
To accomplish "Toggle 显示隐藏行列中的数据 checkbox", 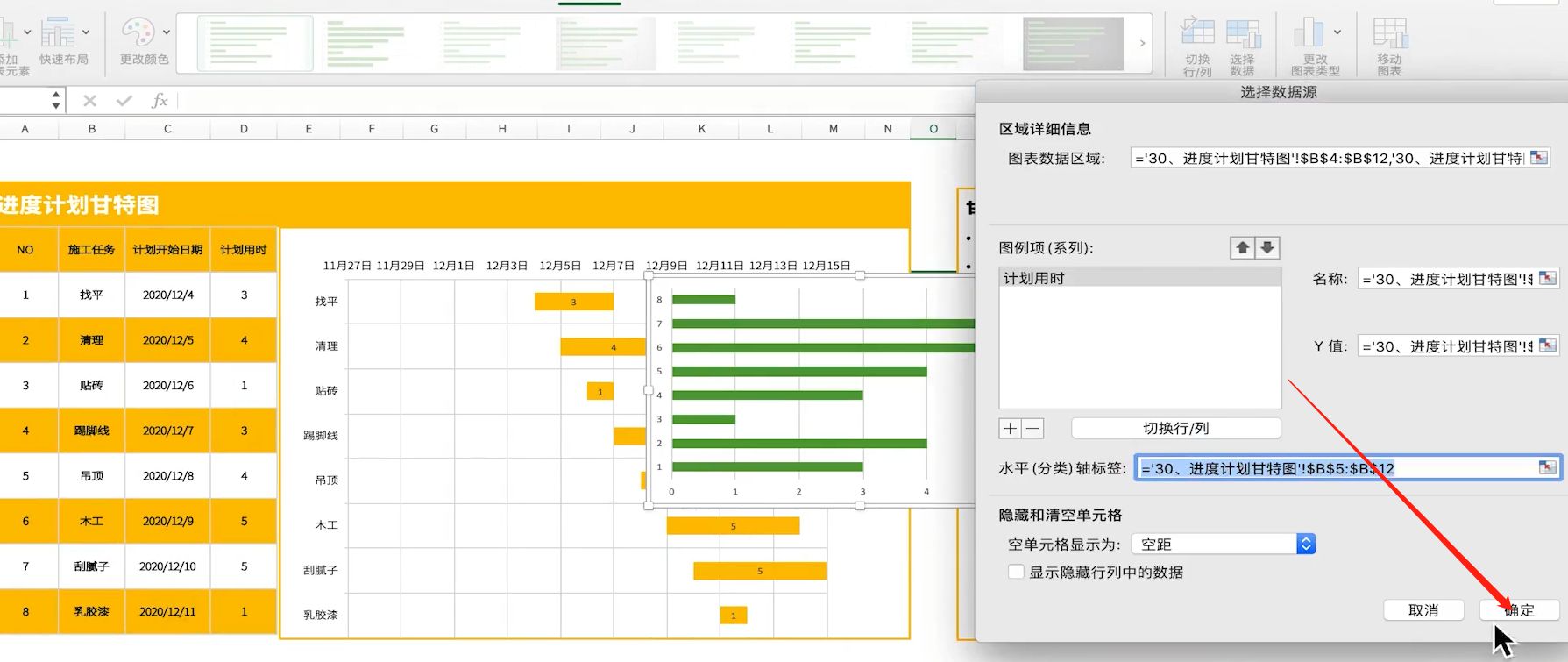I will [x=1016, y=572].
